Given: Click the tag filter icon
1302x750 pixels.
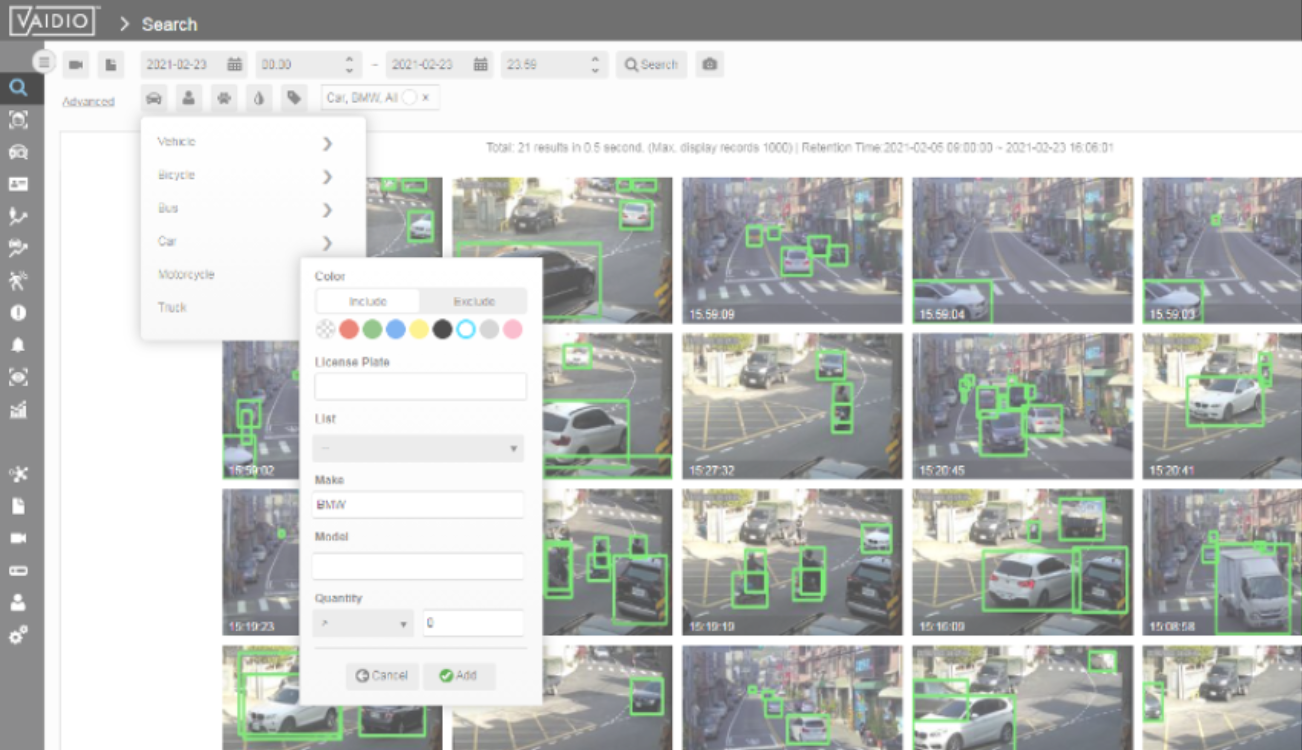Looking at the screenshot, I should coord(293,98).
